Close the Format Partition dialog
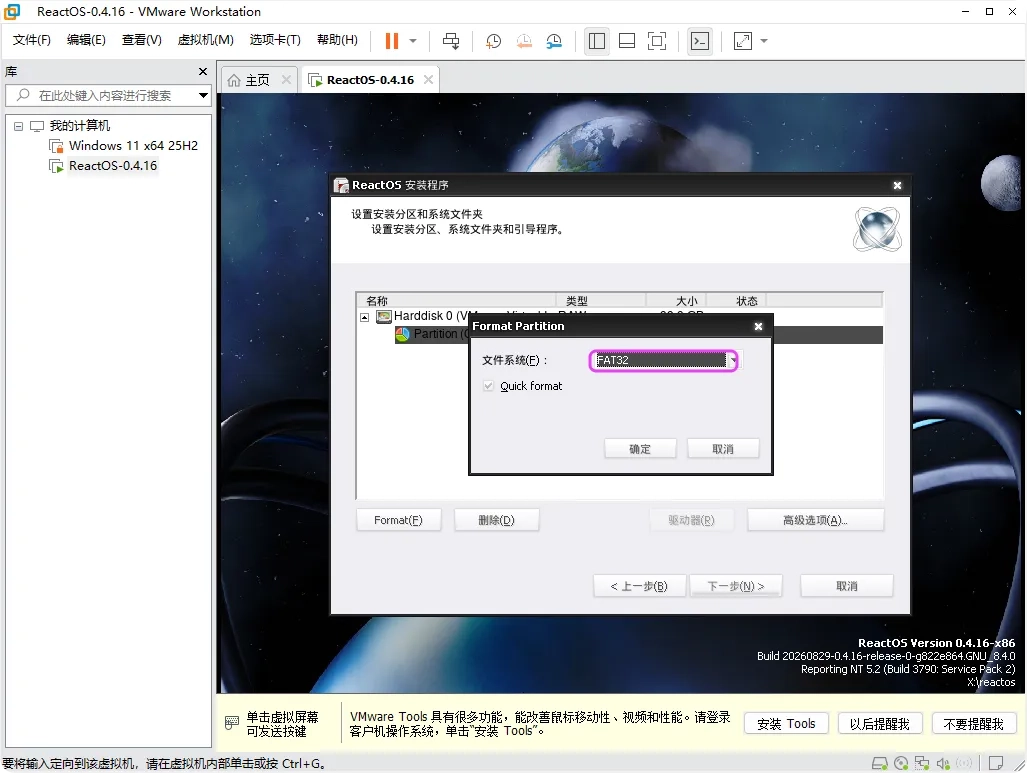The height and width of the screenshot is (773, 1027). (x=758, y=326)
